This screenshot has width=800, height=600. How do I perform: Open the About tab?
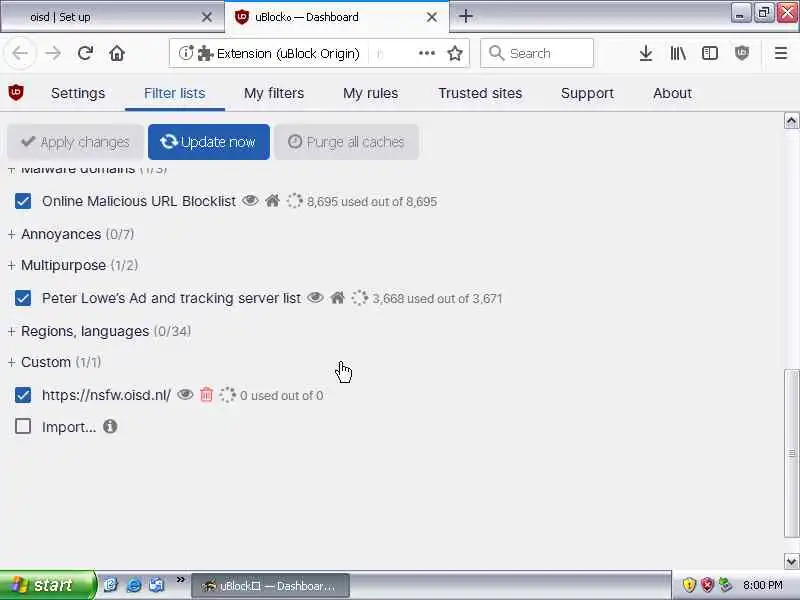tap(672, 93)
